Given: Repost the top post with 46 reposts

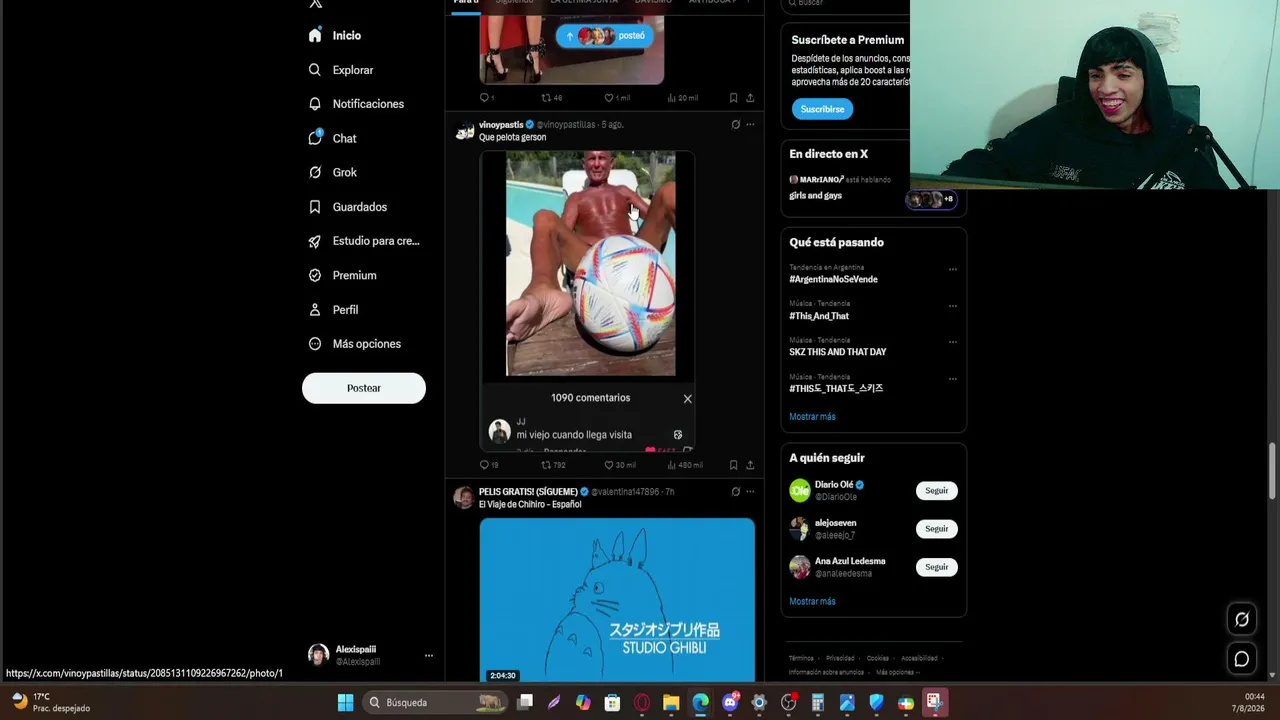Looking at the screenshot, I should [552, 98].
